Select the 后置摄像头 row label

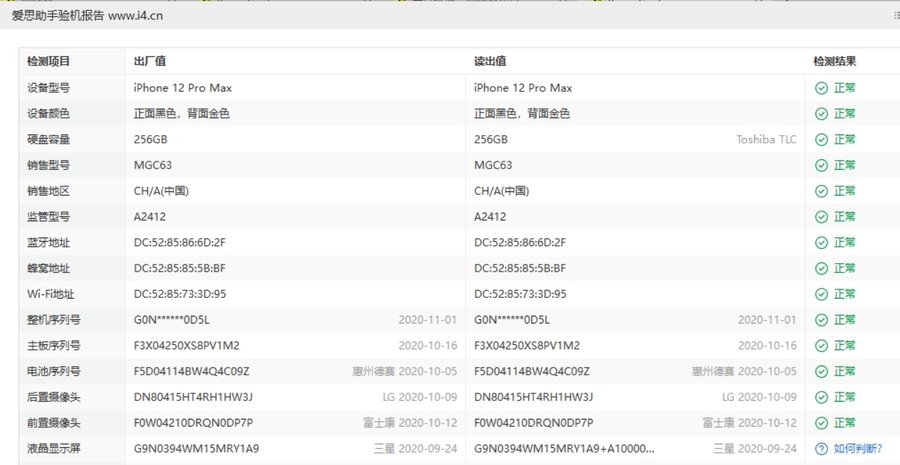(x=53, y=397)
